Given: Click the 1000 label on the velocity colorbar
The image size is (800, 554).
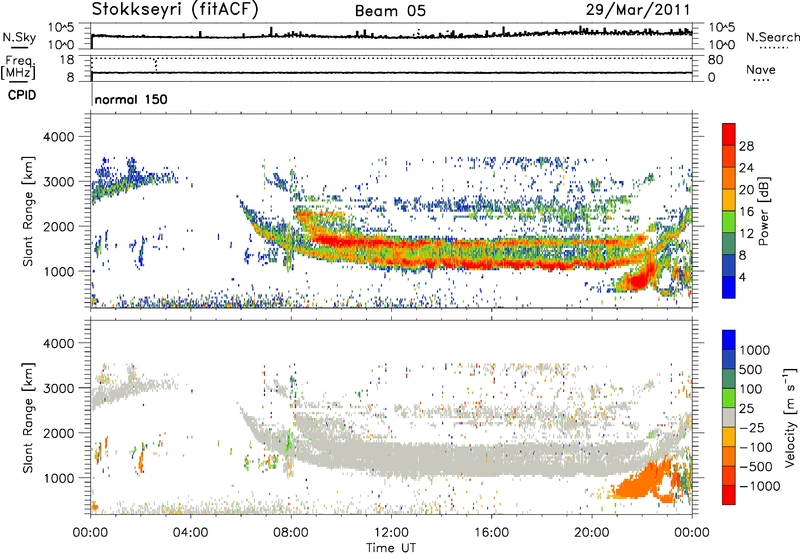Looking at the screenshot, I should 755,350.
